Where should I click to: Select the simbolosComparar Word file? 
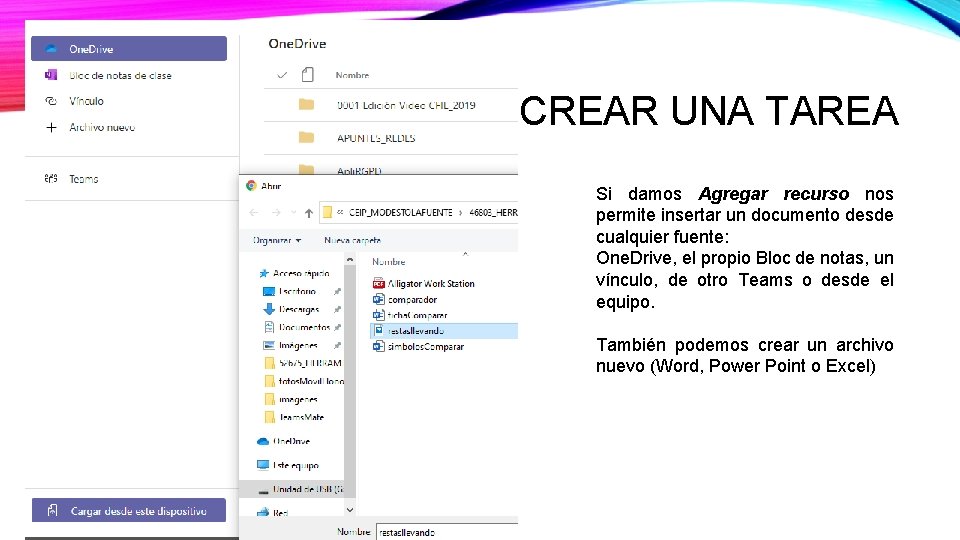(426, 347)
